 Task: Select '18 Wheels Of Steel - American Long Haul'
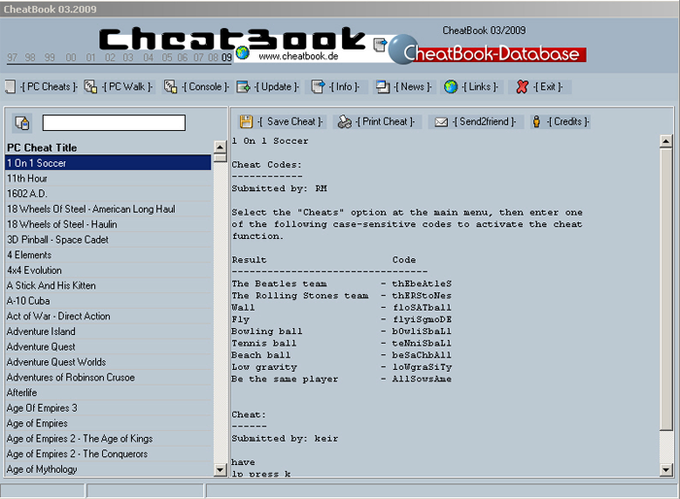108,209
